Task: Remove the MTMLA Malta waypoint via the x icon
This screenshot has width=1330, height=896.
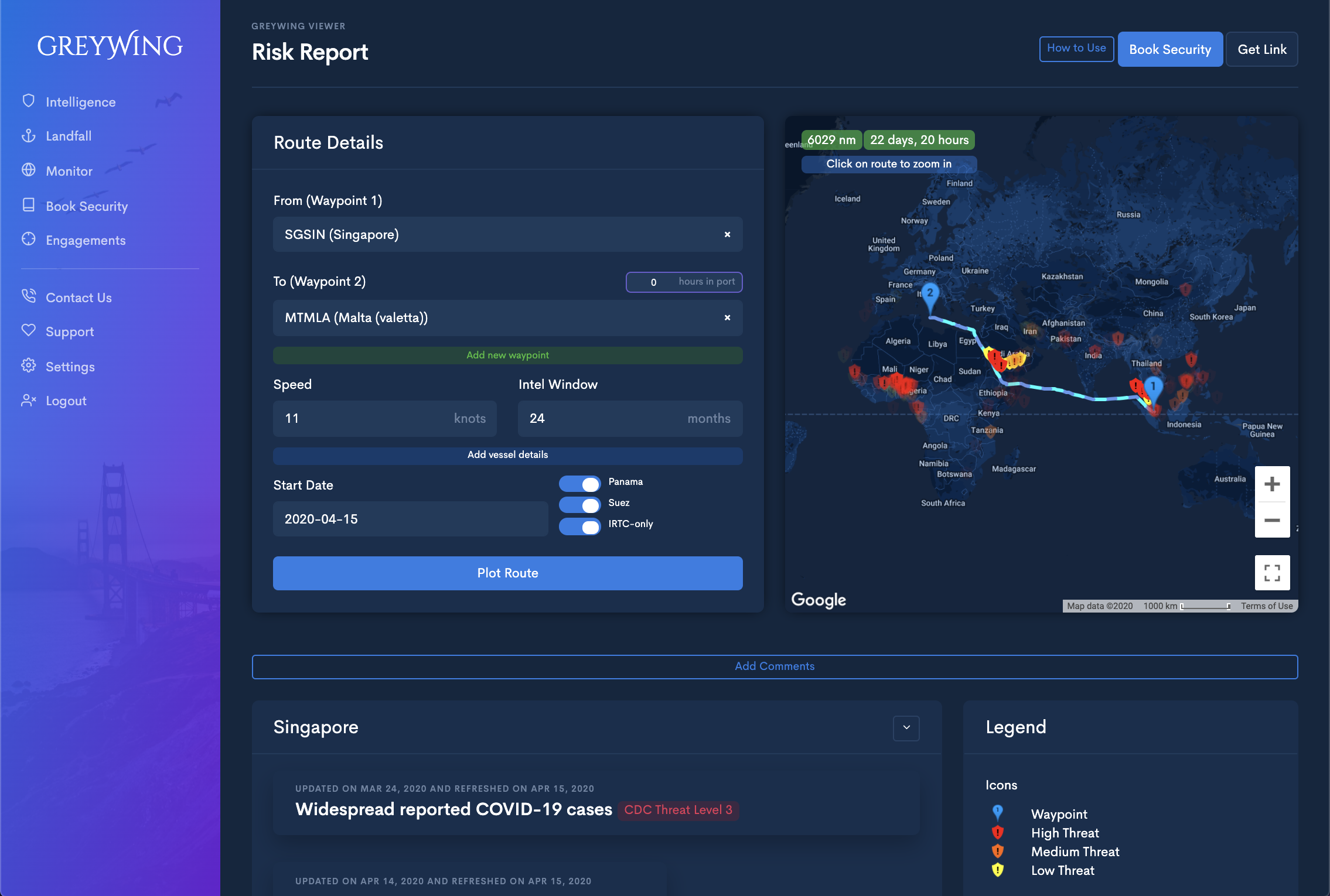Action: click(x=727, y=317)
